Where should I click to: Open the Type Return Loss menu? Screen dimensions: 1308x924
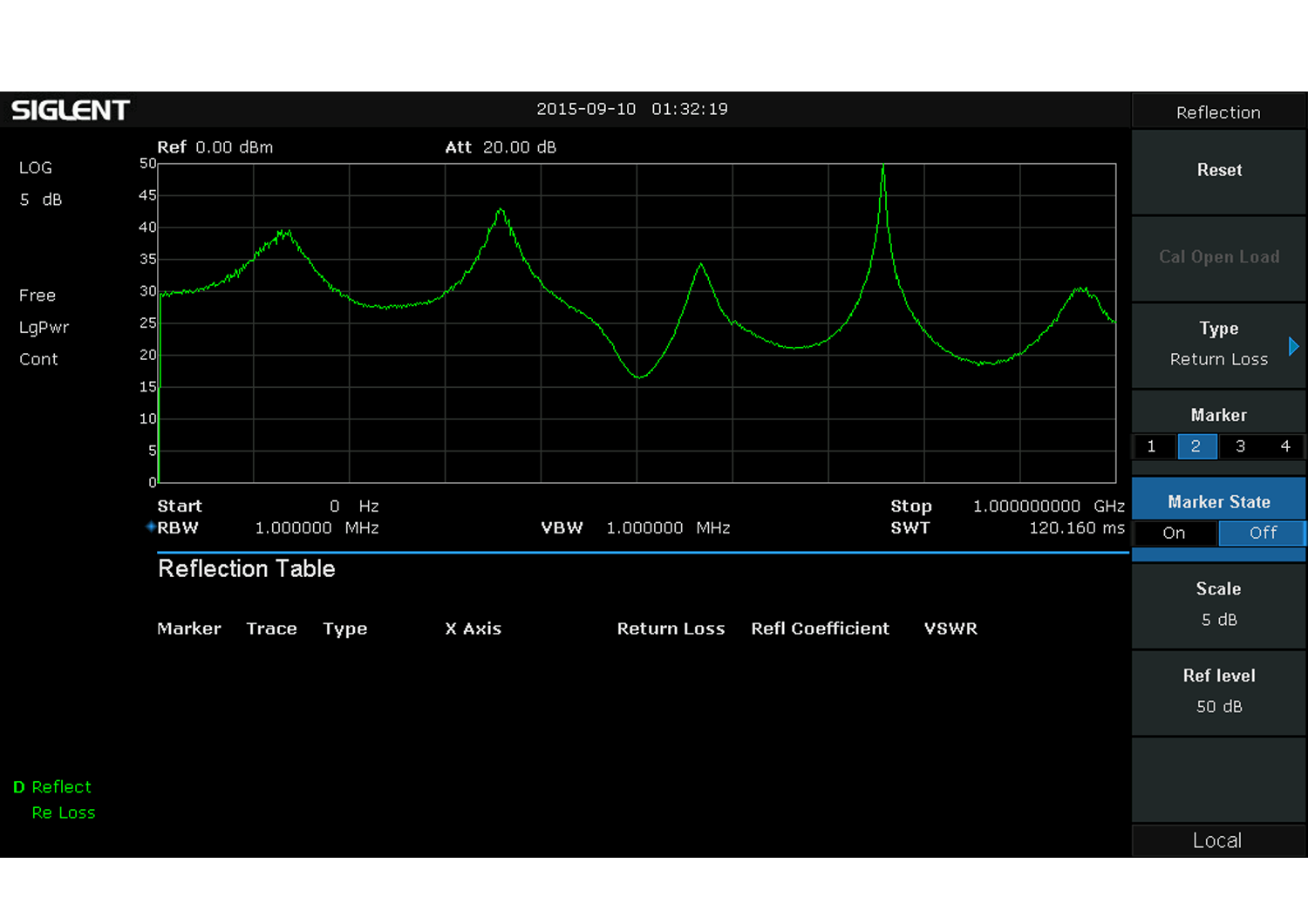(1218, 344)
